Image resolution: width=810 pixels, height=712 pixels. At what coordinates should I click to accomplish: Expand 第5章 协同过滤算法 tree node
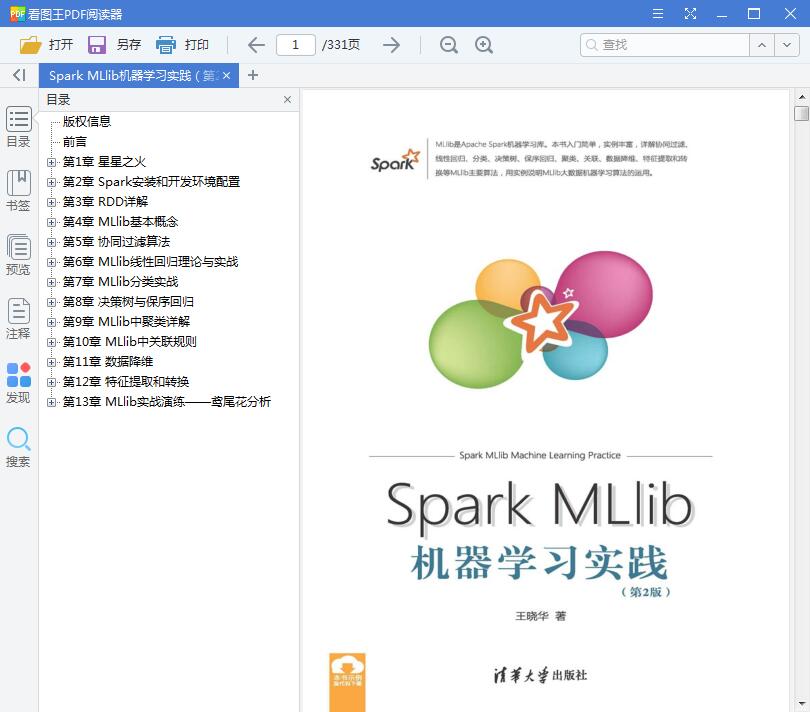click(x=51, y=242)
